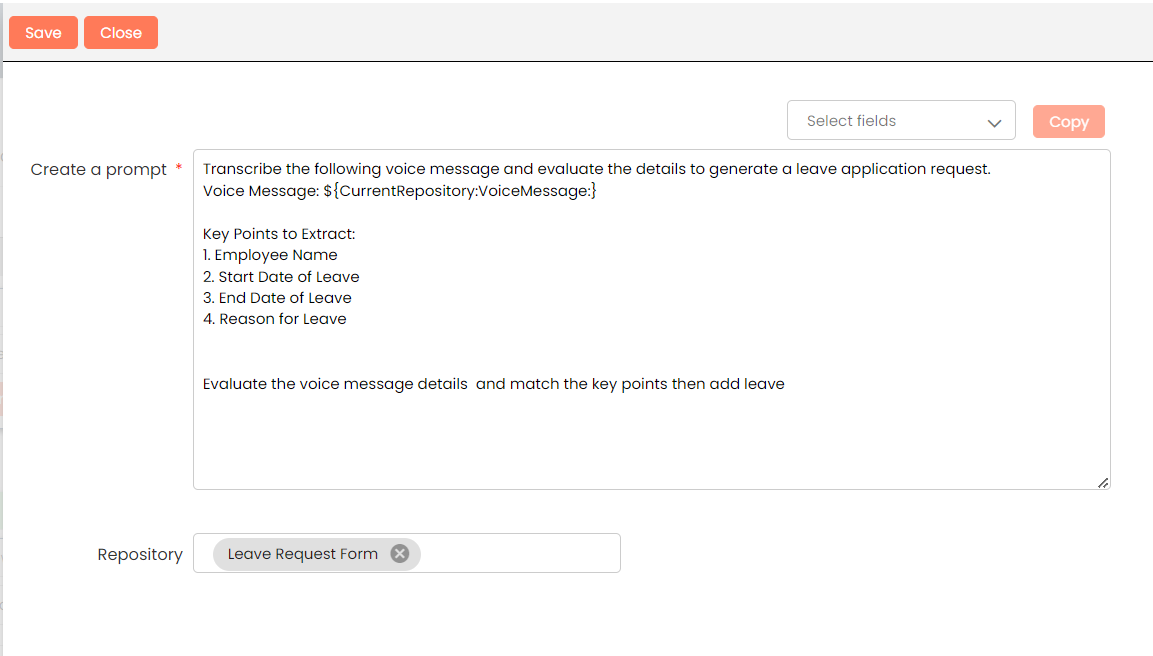Click the first line starting with Transcribe
The image size is (1153, 656).
(596, 169)
